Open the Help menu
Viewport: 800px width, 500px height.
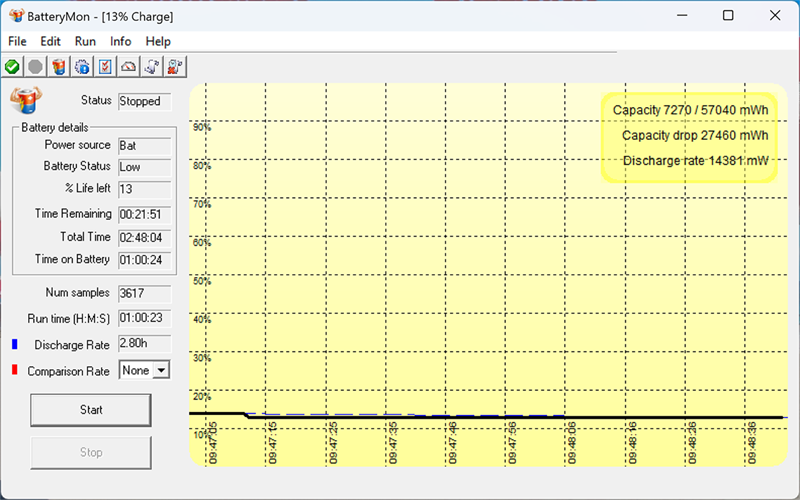click(x=158, y=41)
